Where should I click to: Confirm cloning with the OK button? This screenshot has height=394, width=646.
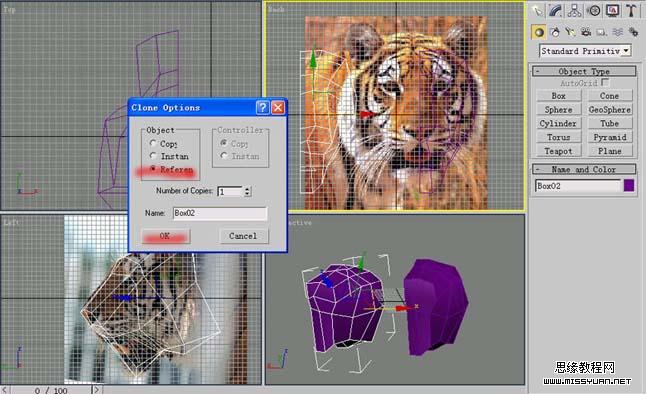coord(165,236)
